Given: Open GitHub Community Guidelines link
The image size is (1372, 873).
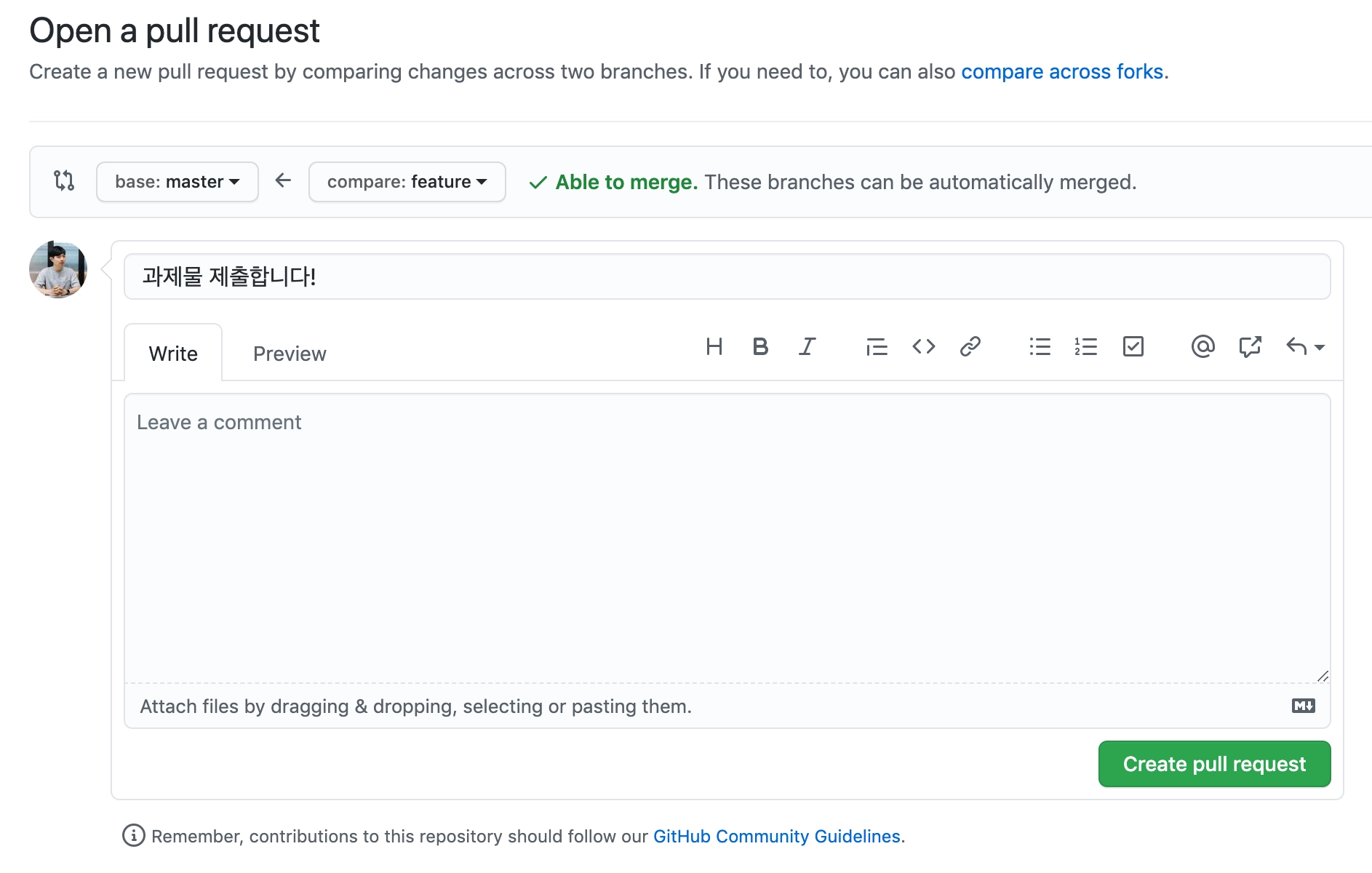Looking at the screenshot, I should 776,837.
